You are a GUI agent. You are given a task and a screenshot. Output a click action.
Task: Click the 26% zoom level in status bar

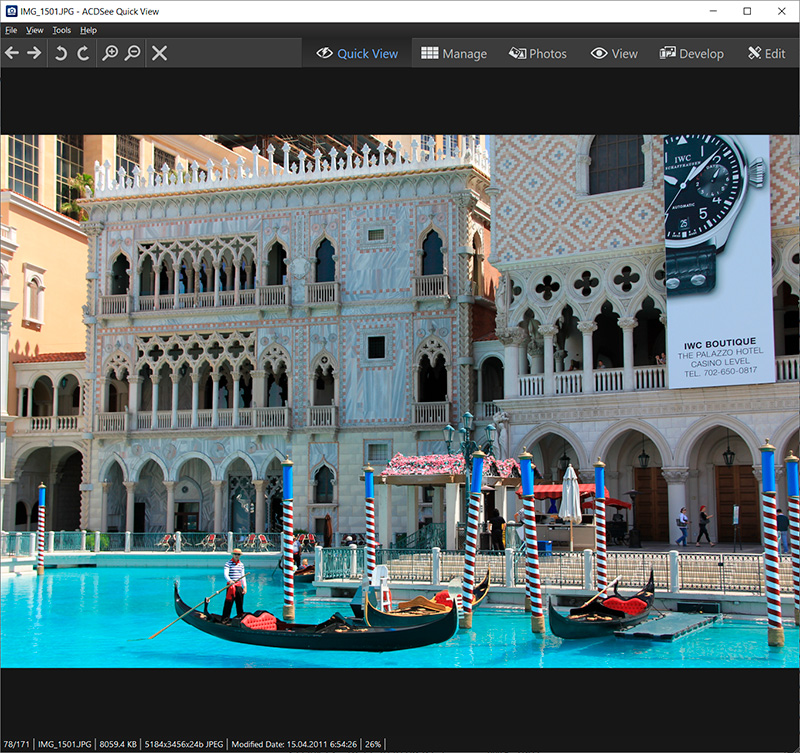coord(372,744)
